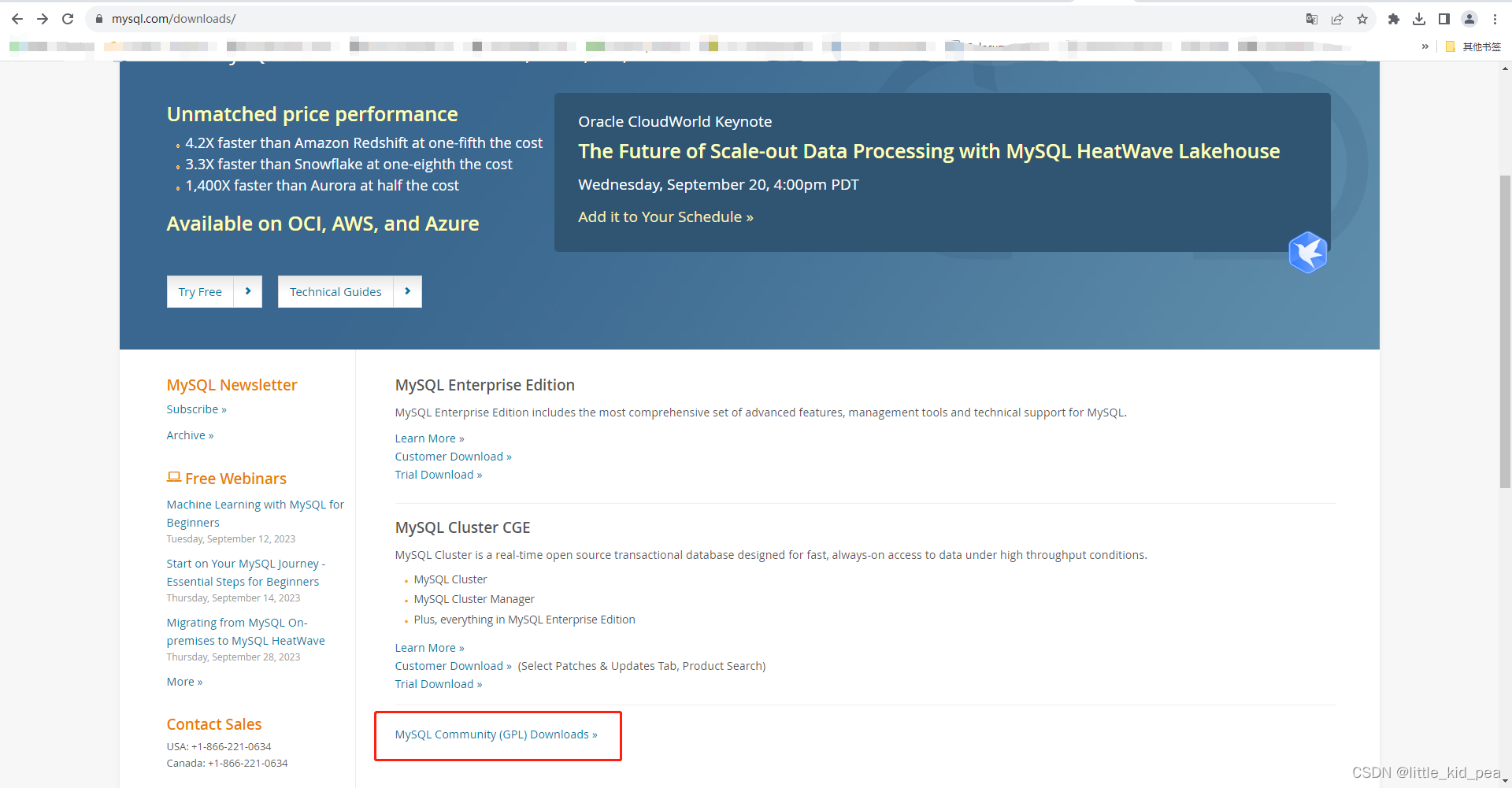The height and width of the screenshot is (788, 1512).
Task: Open Start on Your MySQL Journey webinar
Action: [246, 572]
